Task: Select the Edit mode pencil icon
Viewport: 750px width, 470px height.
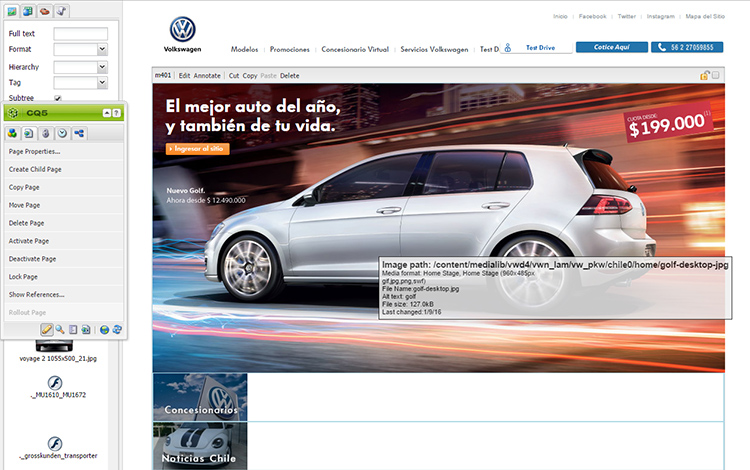Action: point(46,329)
